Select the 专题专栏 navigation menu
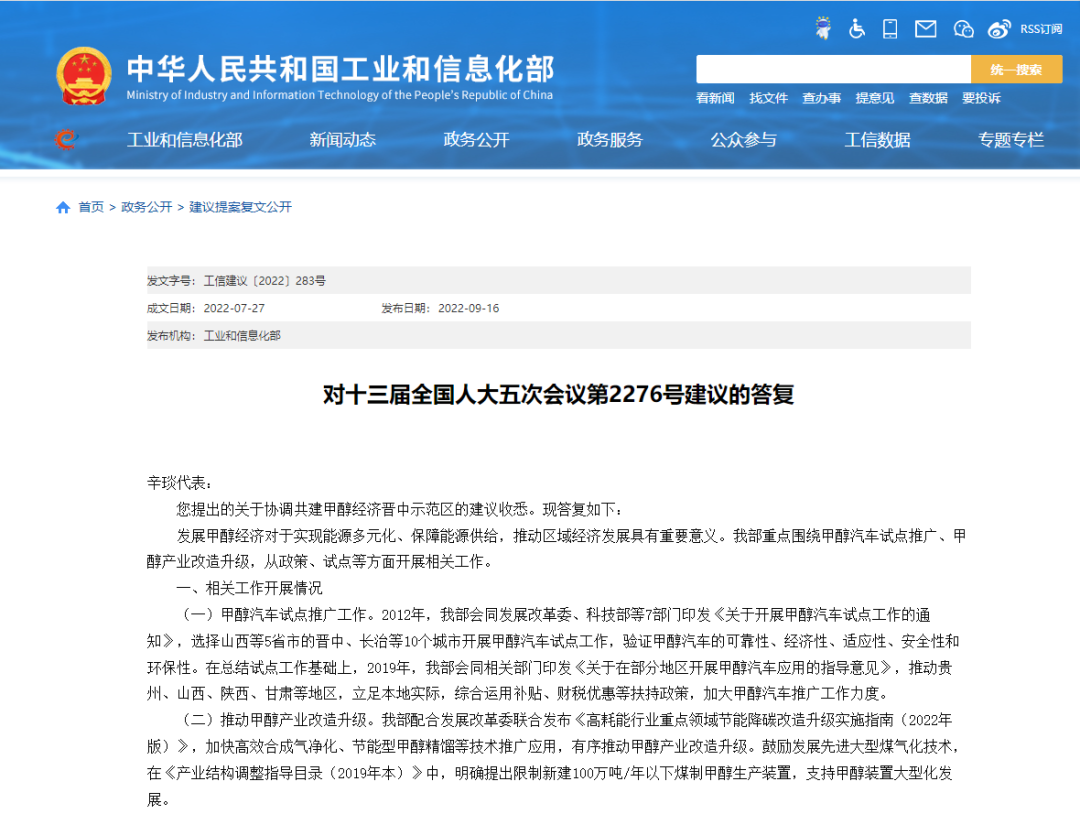The image size is (1080, 814). (1011, 140)
